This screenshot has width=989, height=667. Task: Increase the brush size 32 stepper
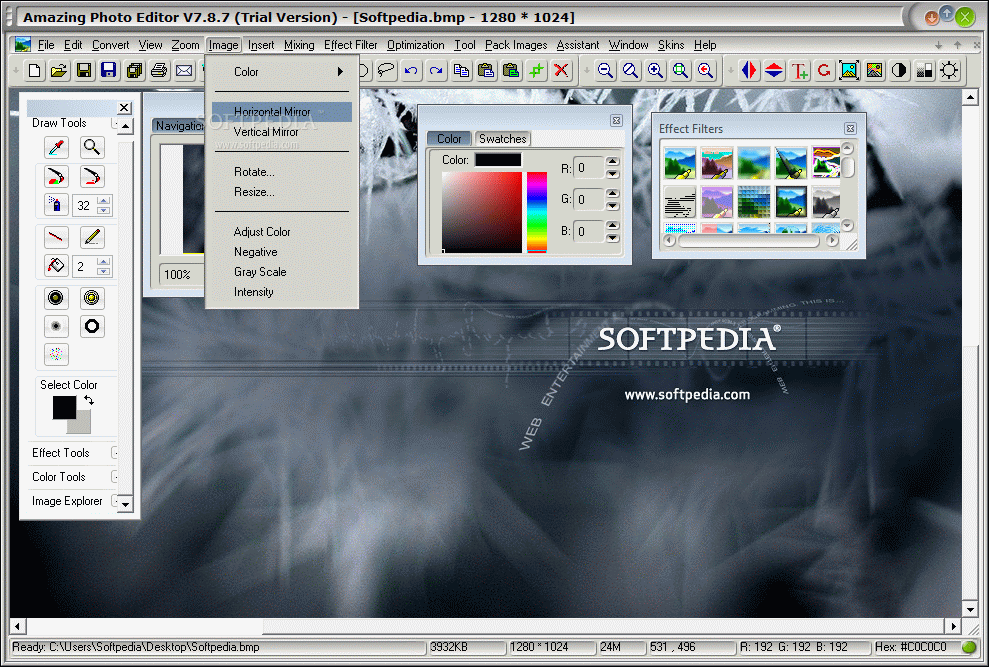[104, 201]
